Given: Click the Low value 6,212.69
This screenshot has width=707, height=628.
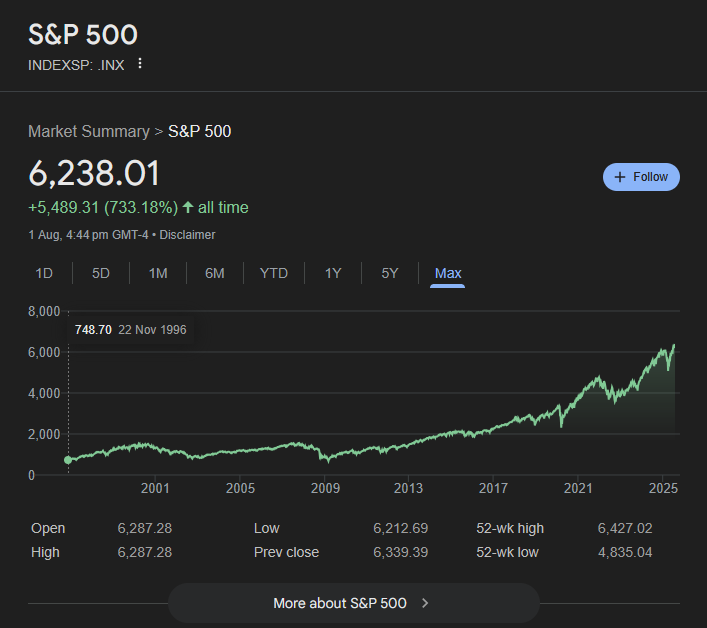Looking at the screenshot, I should pos(400,528).
